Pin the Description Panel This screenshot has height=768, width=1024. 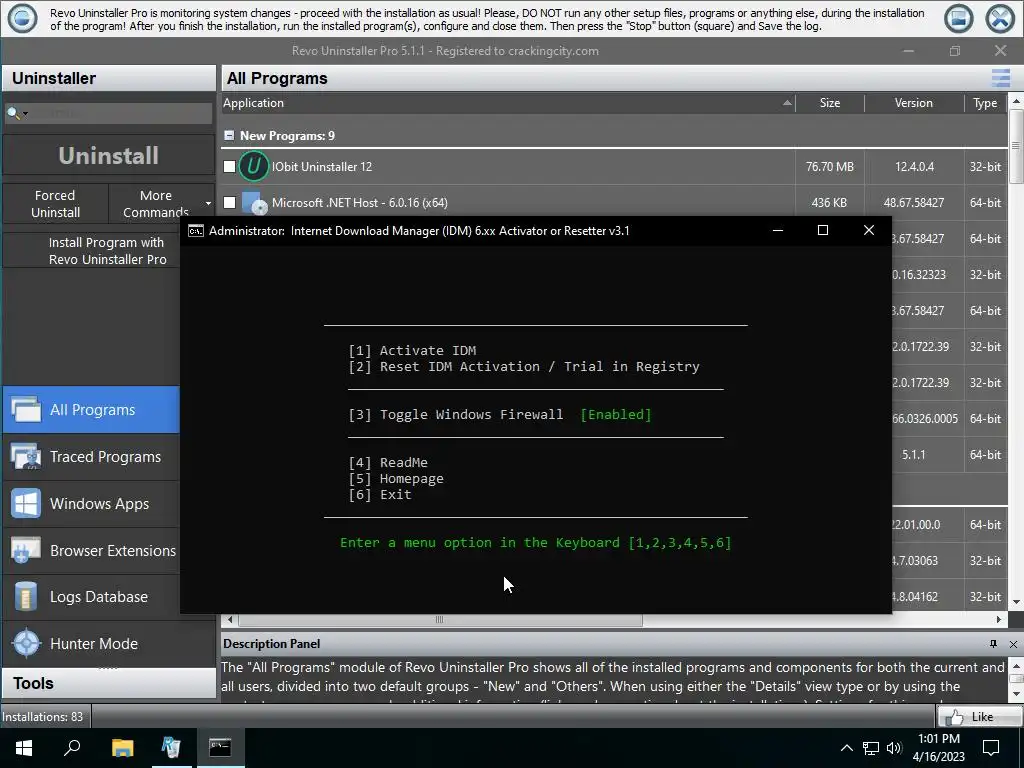pos(993,644)
